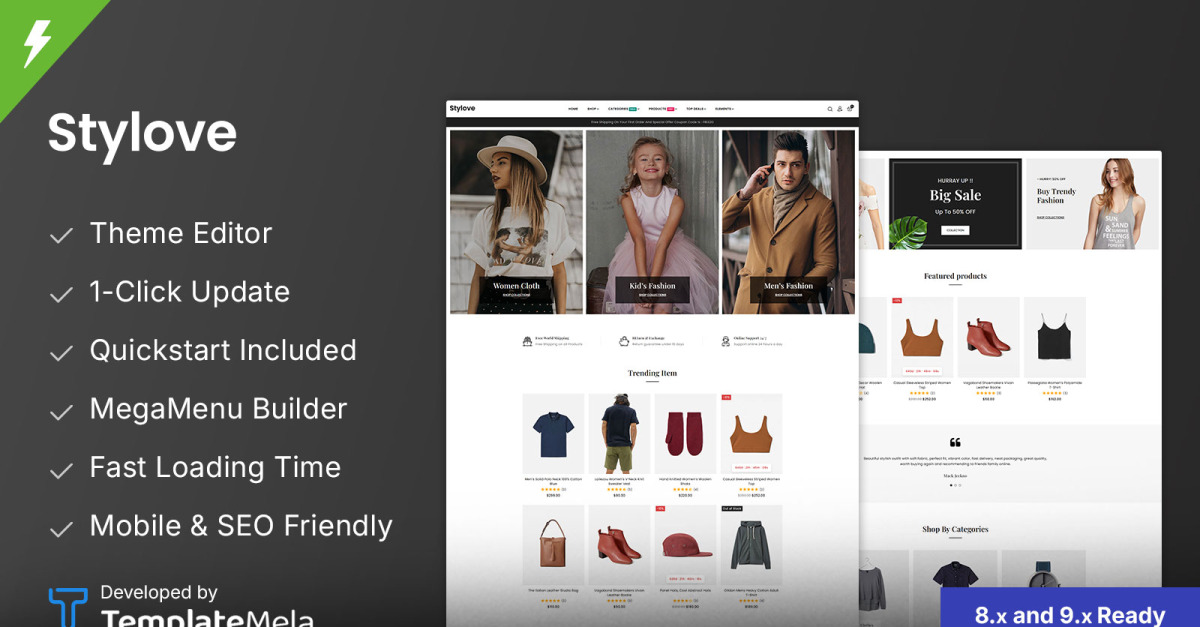Open brown crop top in Trending Item
This screenshot has width=1200, height=627.
pyautogui.click(x=751, y=433)
